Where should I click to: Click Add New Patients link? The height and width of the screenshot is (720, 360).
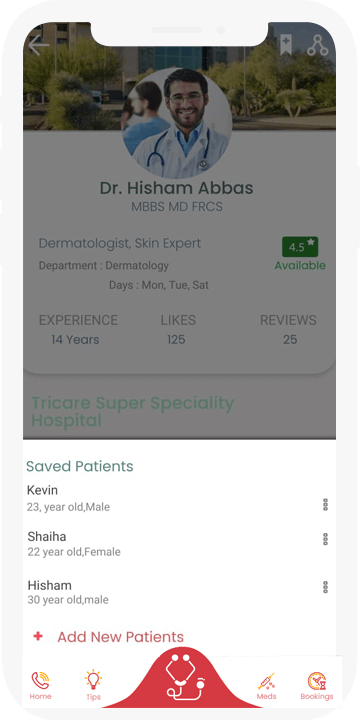(120, 637)
